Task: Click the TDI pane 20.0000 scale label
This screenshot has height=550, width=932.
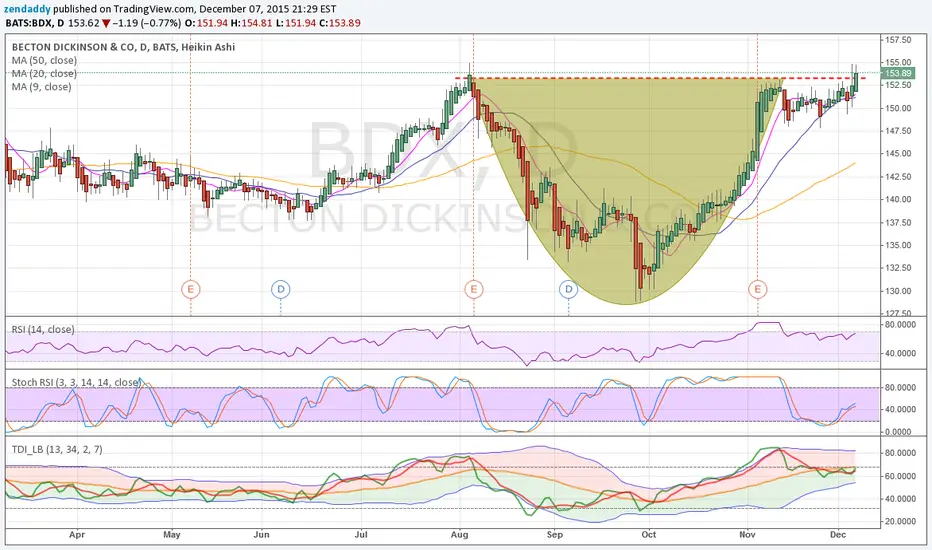Action: tap(900, 521)
